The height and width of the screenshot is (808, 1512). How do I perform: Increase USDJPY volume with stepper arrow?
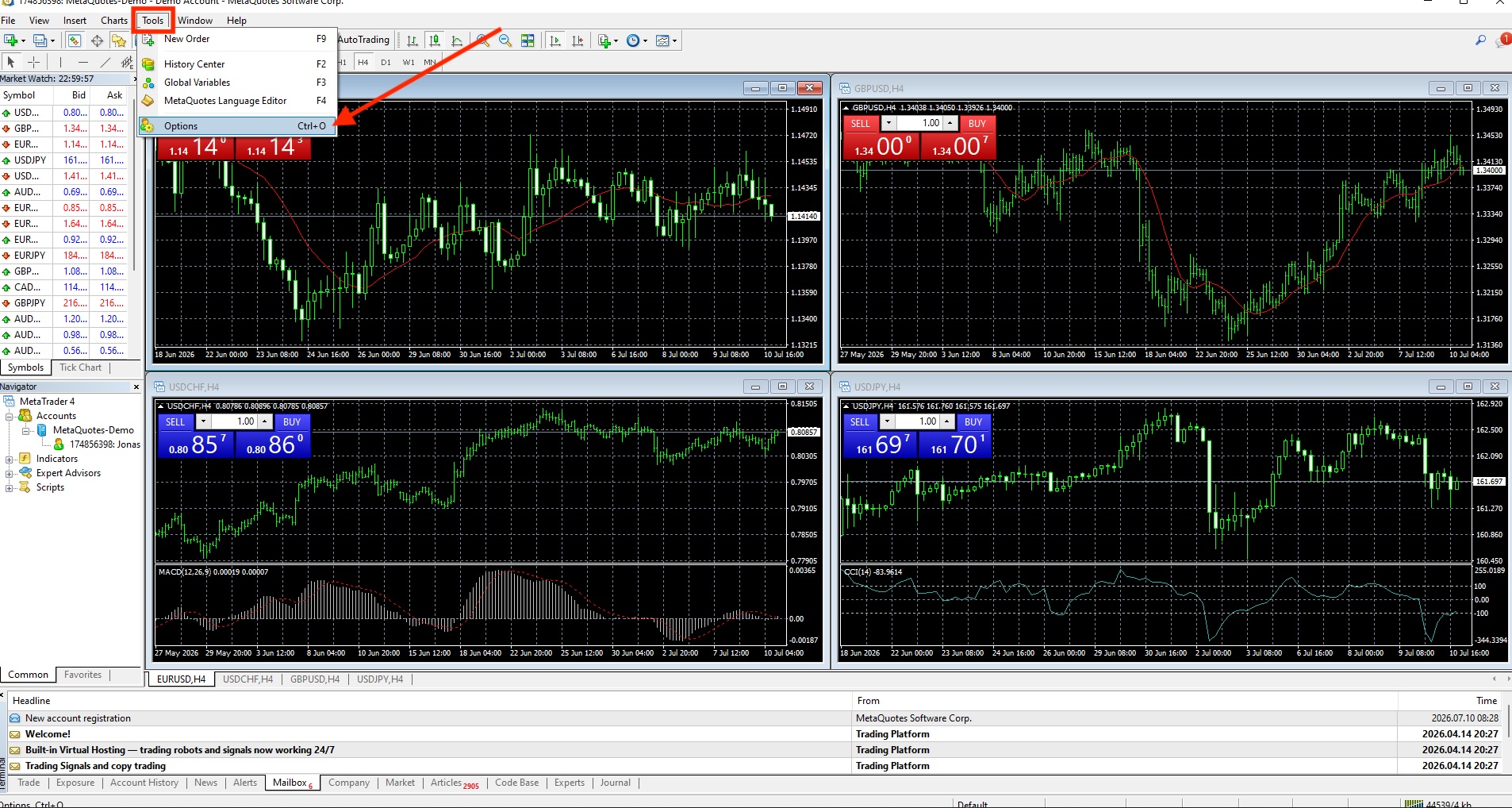(x=946, y=422)
